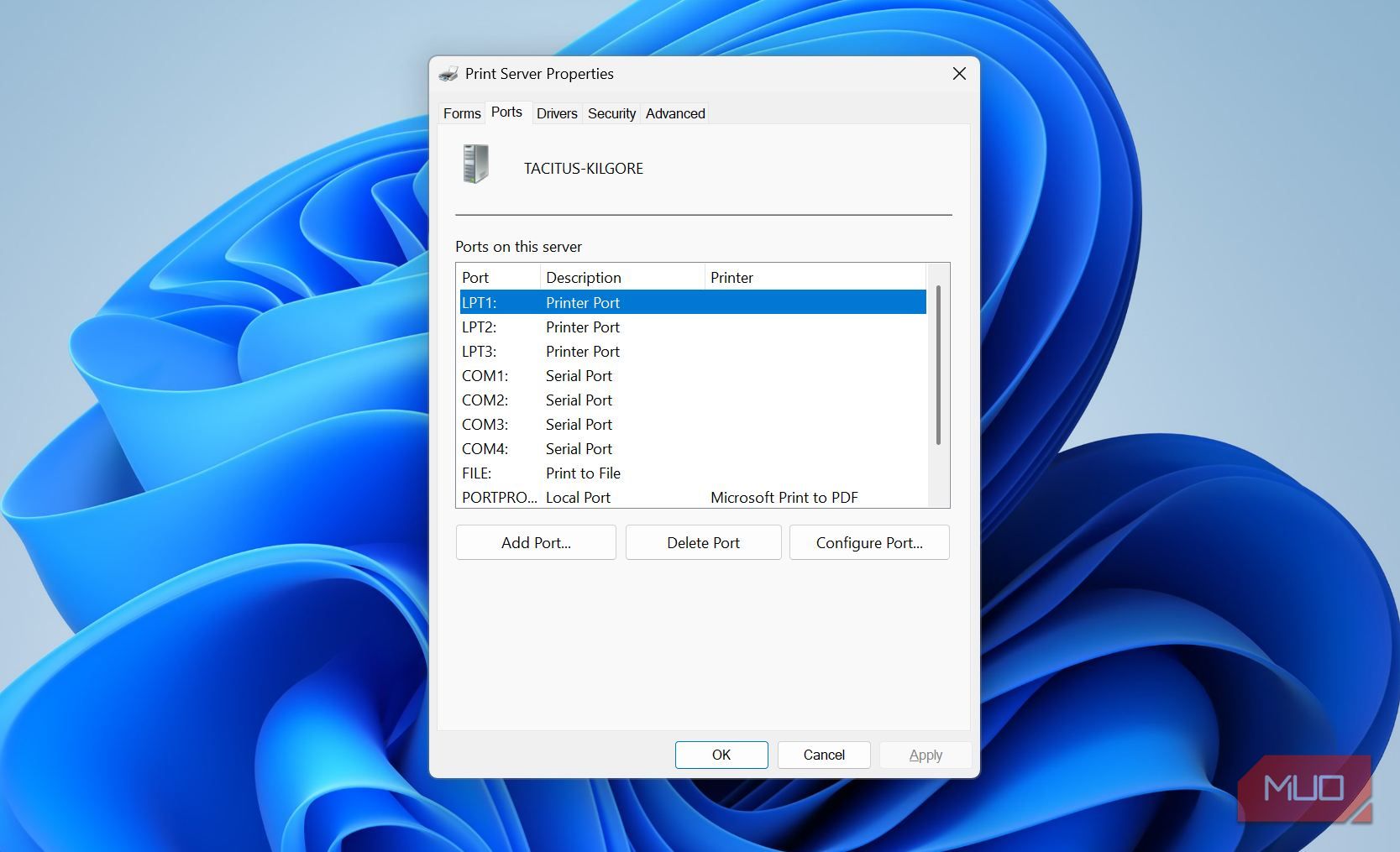The image size is (1400, 852).
Task: Click the Apply button
Action: pos(925,755)
